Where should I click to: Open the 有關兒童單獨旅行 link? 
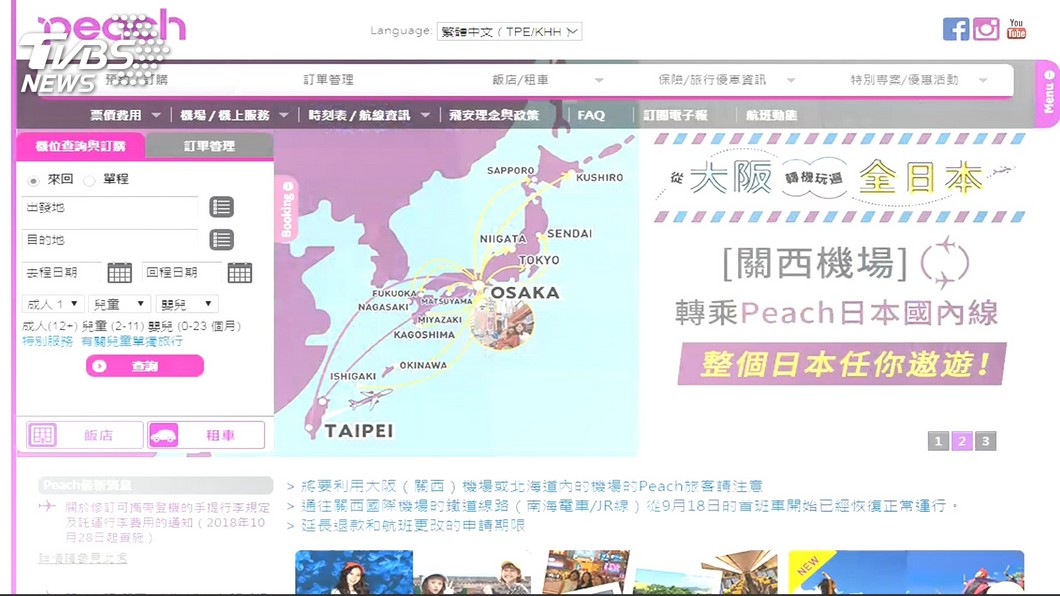132,341
